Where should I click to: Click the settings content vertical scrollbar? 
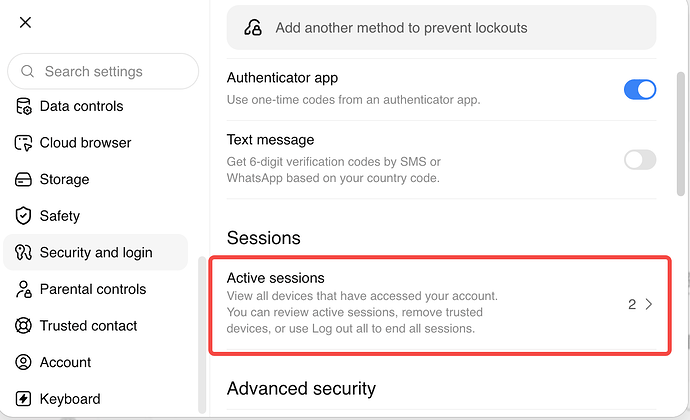[681, 134]
